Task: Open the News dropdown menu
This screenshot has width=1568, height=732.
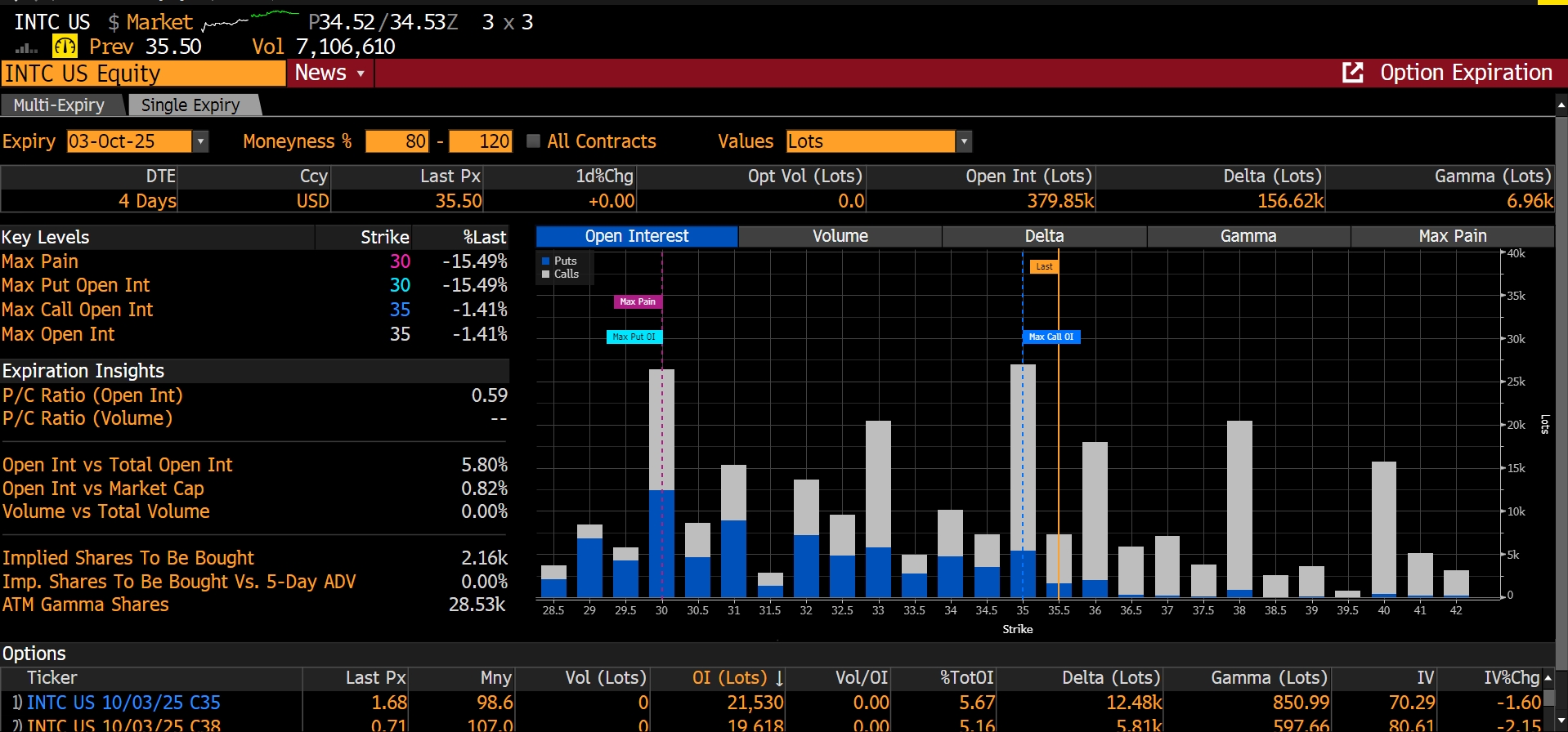Action: pyautogui.click(x=329, y=74)
